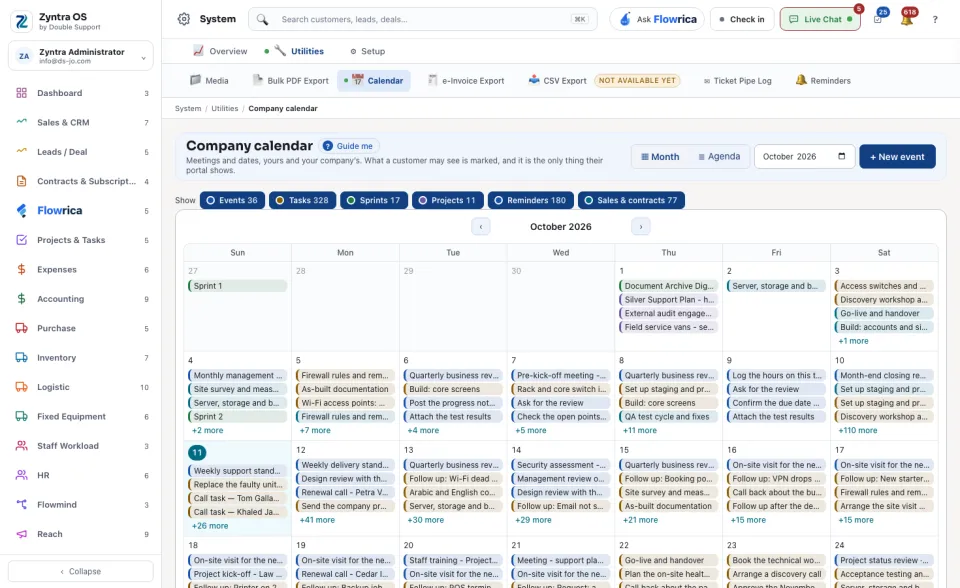This screenshot has height=588, width=960.
Task: Click the Fixed Equipment icon
Action: tap(21, 416)
